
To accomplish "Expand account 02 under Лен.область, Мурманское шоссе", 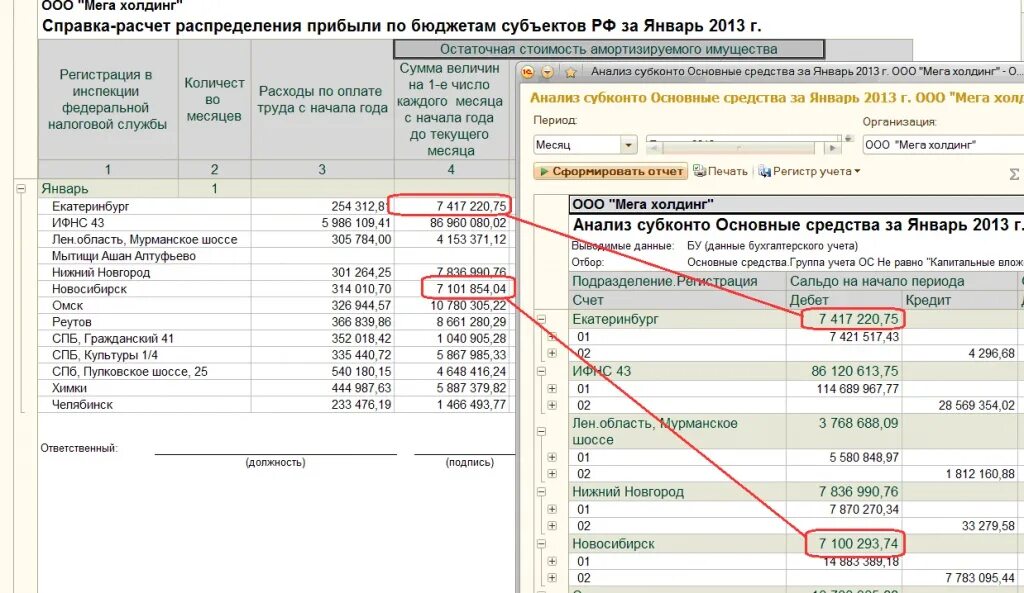I will click(552, 473).
